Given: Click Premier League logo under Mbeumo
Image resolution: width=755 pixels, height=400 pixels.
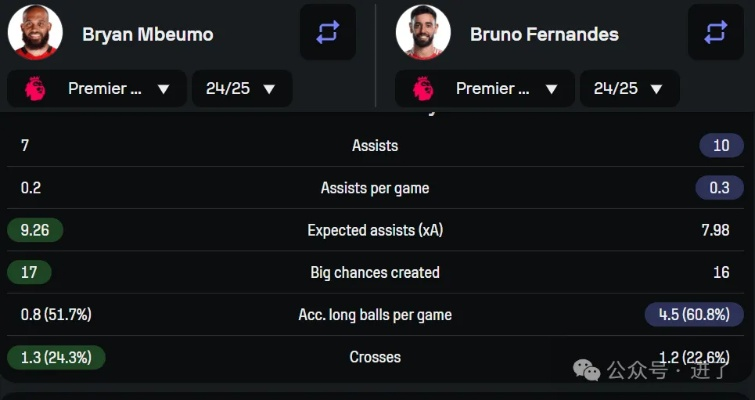Looking at the screenshot, I should tap(35, 89).
